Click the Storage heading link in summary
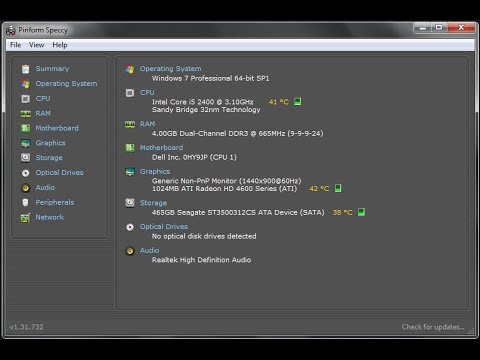This screenshot has height=360, width=480. [153, 203]
